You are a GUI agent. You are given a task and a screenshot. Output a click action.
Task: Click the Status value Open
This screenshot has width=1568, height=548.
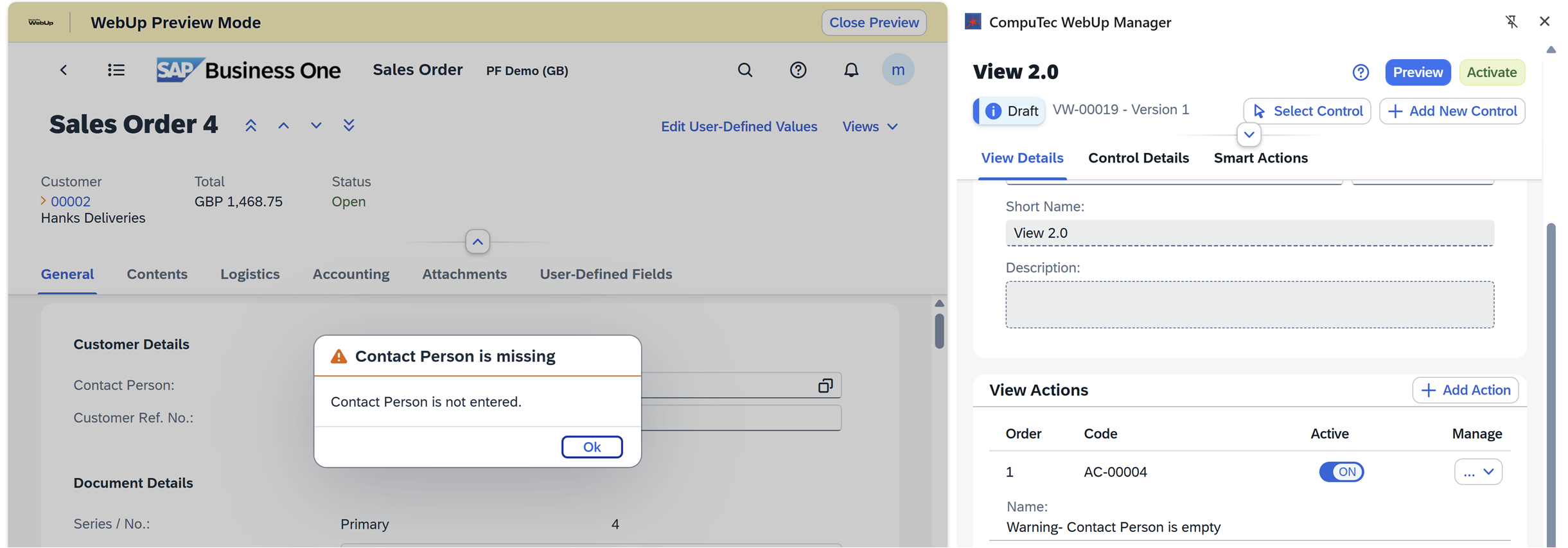(x=349, y=202)
